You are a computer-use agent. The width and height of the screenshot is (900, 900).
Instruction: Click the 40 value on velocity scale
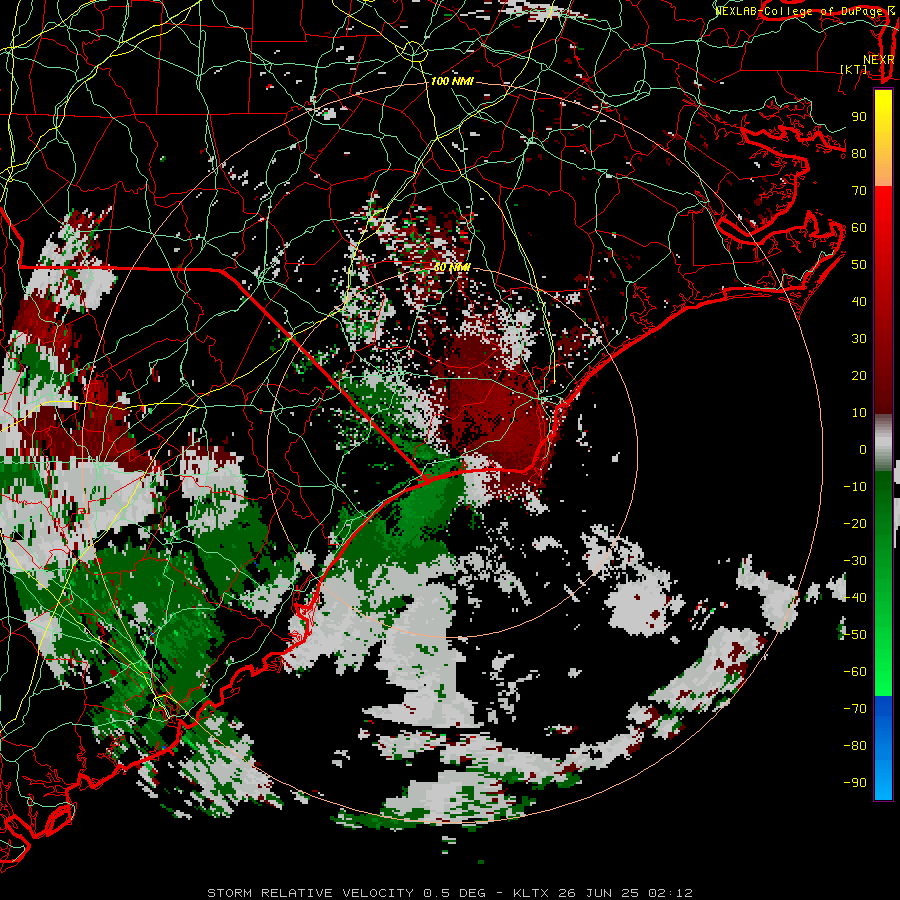(x=859, y=301)
